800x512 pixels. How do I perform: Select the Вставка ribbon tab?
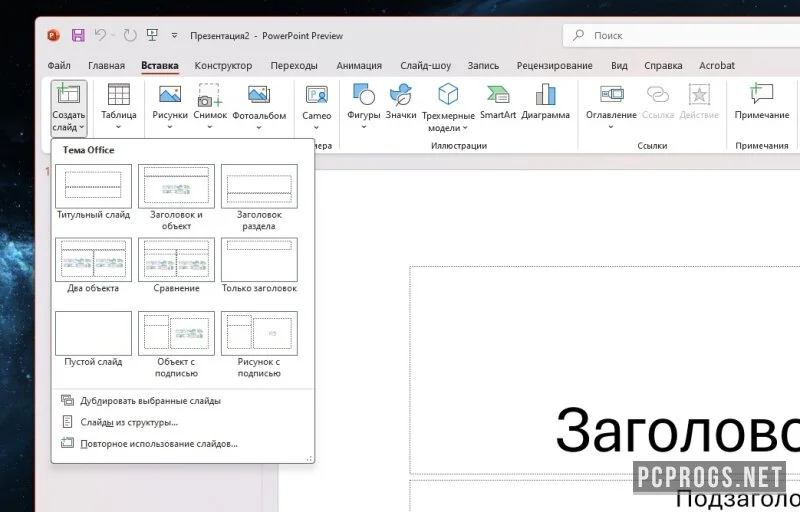[x=160, y=65]
